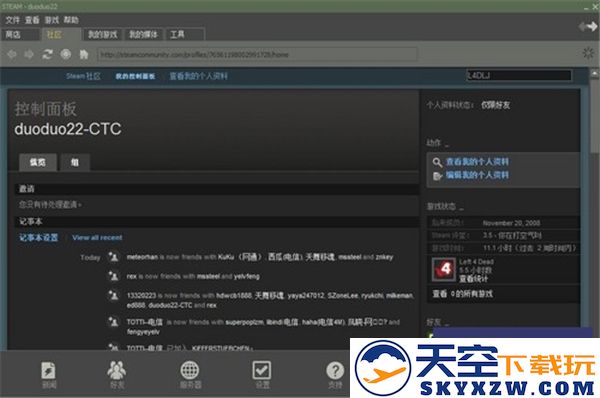Image resolution: width=600 pixels, height=398 pixels.
Task: Open 记事本设置 link
Action: tap(39, 238)
